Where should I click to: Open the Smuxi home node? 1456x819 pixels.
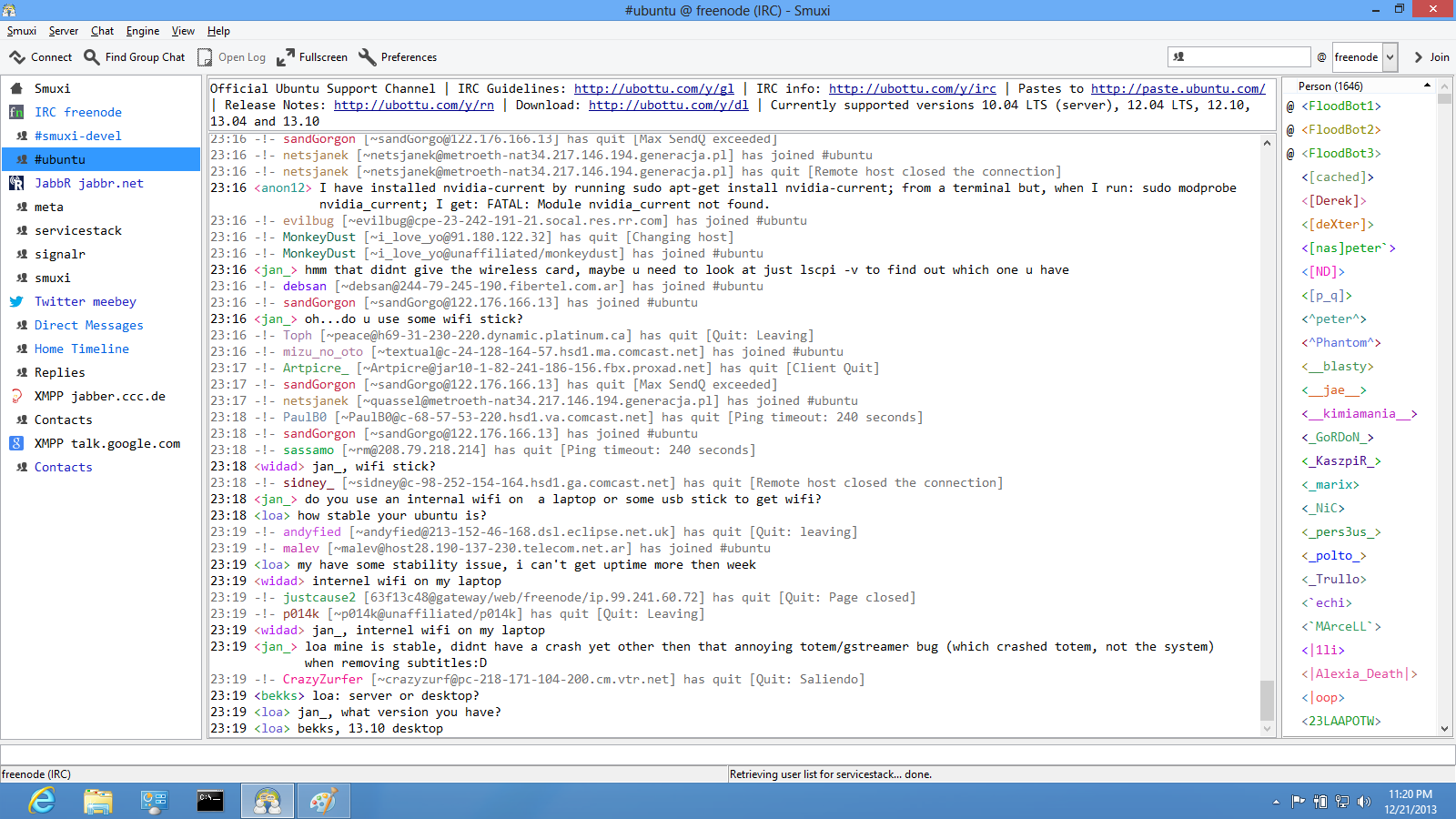pos(52,88)
